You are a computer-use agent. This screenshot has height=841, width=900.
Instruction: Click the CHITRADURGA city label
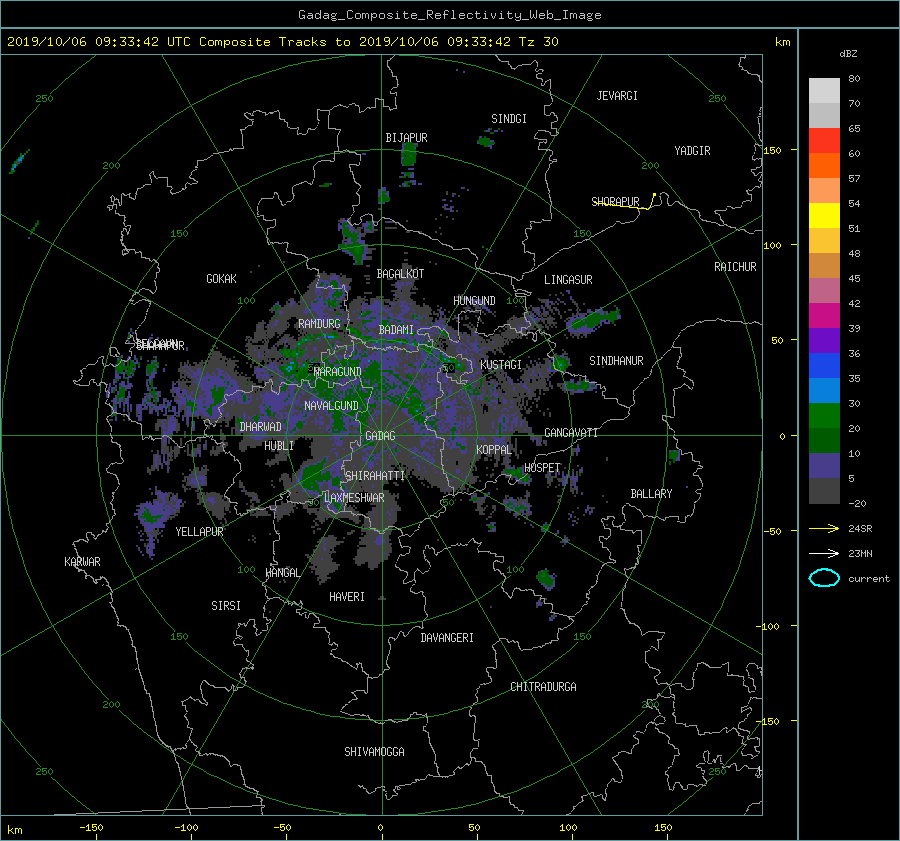coord(543,687)
